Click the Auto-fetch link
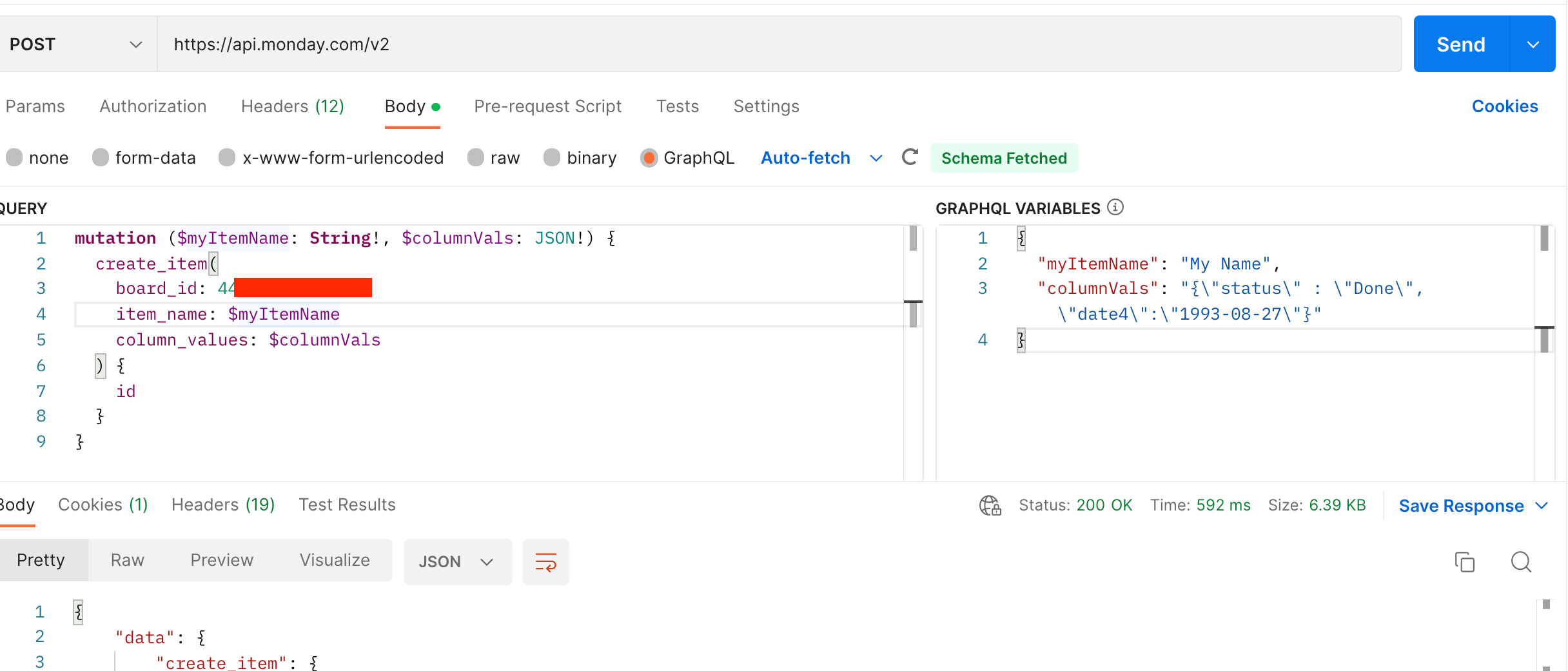 tap(805, 158)
